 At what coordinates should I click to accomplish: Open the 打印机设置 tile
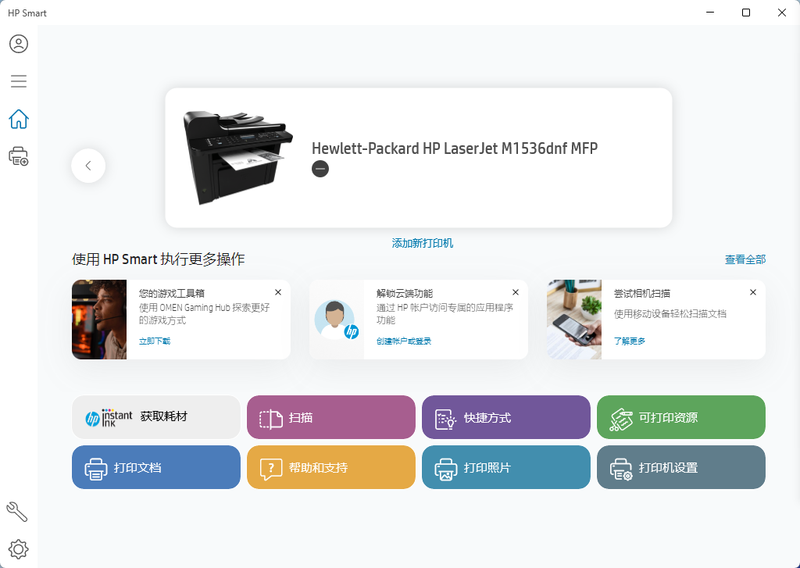coord(681,467)
